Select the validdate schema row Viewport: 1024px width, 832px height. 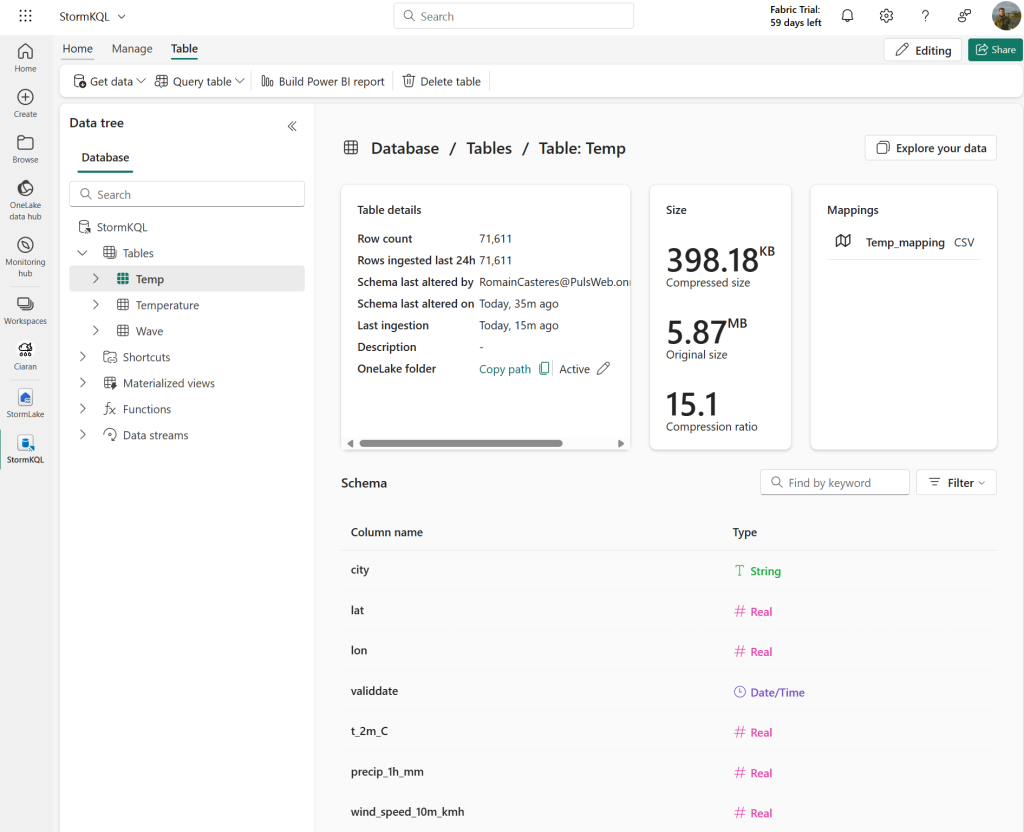tap(669, 691)
